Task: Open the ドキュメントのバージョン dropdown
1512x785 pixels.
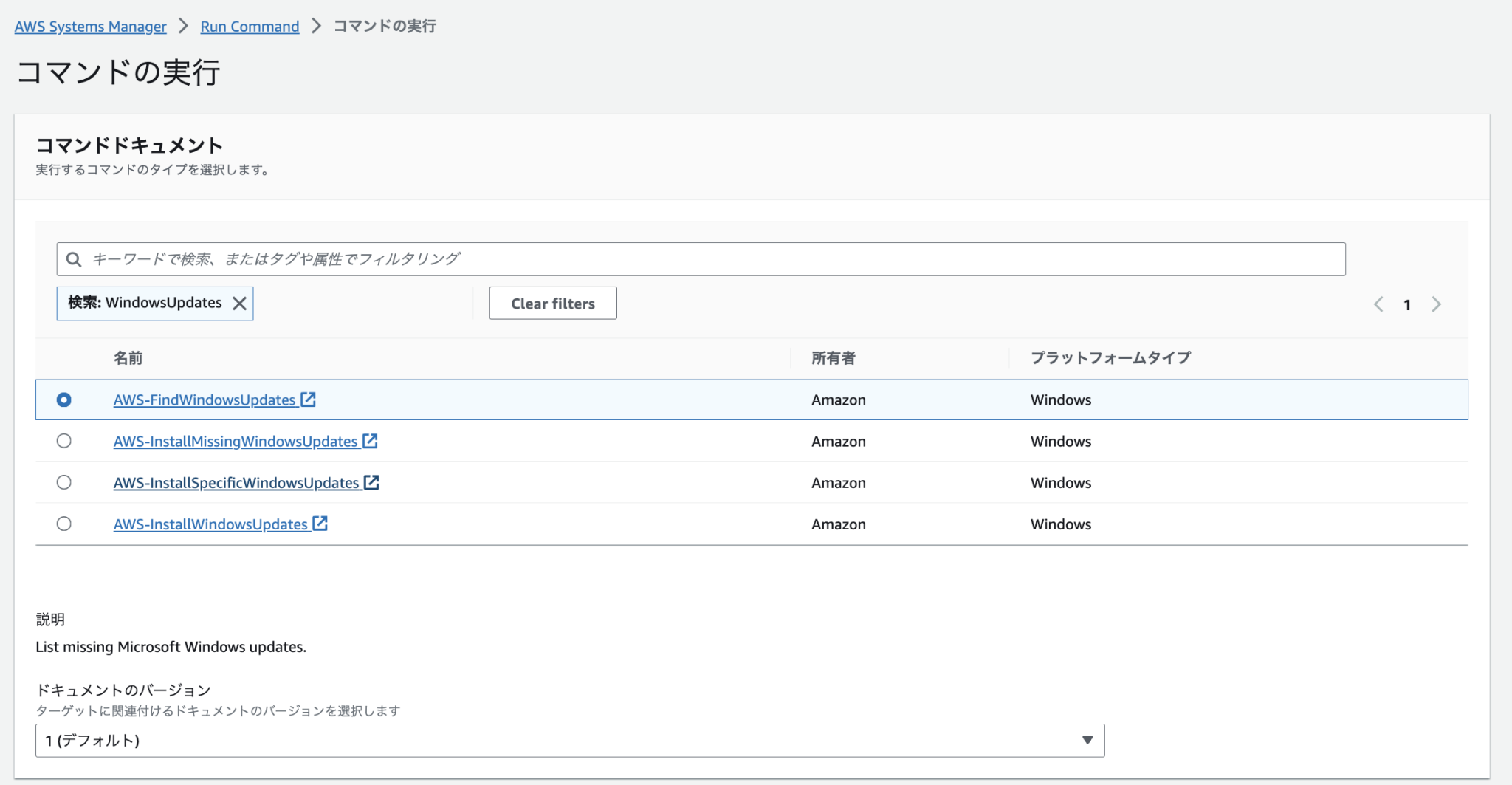Action: pos(1086,740)
